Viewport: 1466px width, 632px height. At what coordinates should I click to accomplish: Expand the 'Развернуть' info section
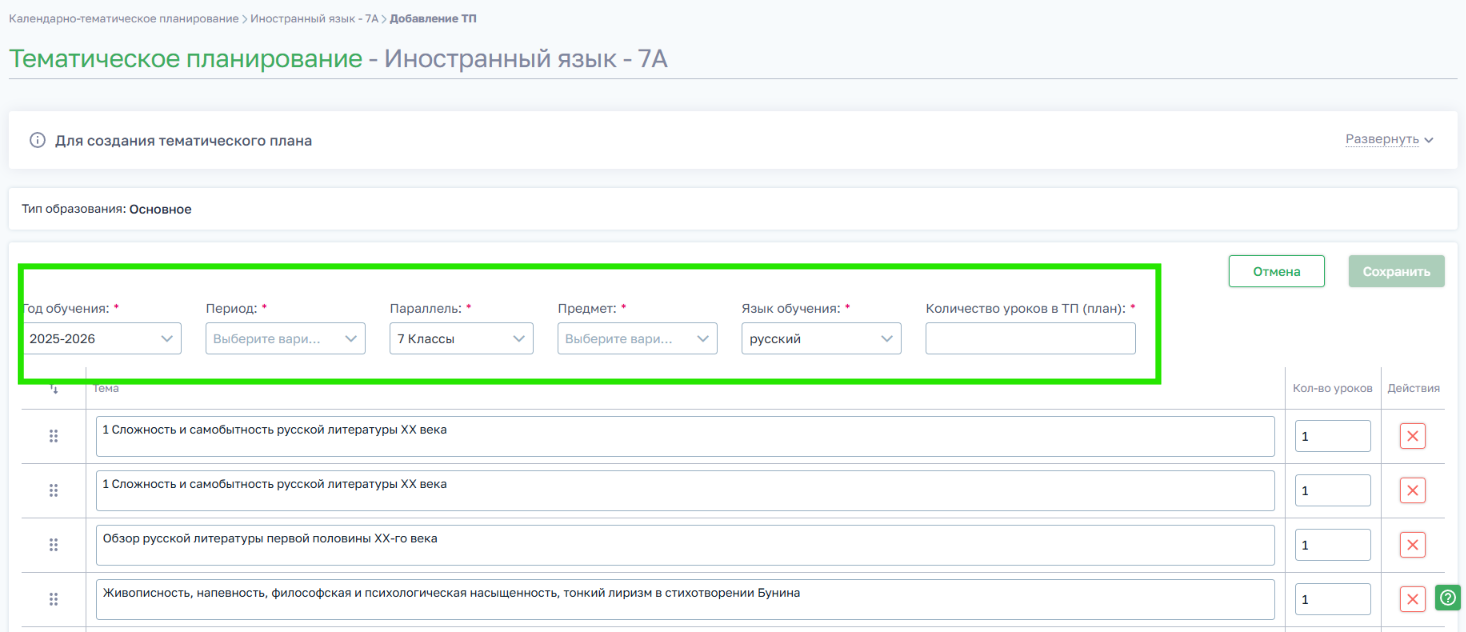(x=1389, y=140)
